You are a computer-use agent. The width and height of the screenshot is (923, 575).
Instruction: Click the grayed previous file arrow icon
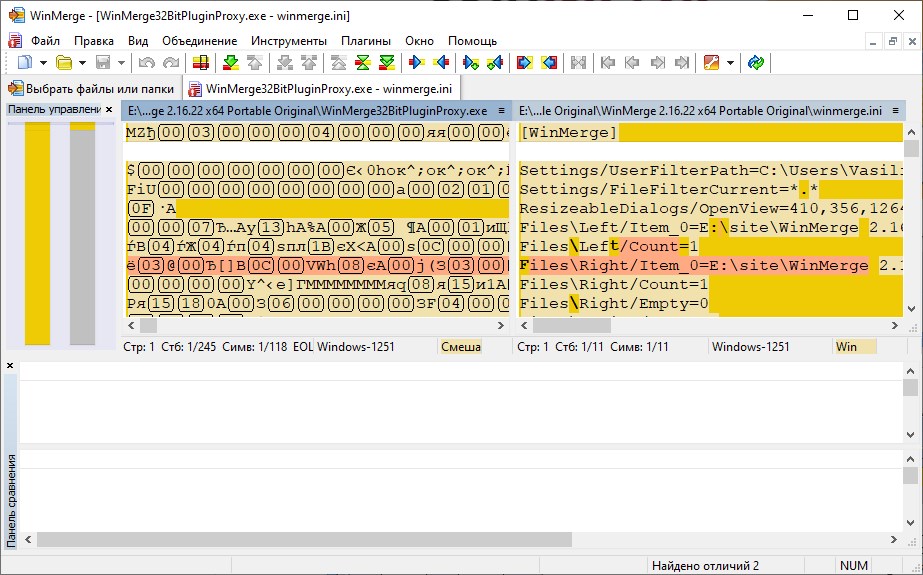pos(632,62)
